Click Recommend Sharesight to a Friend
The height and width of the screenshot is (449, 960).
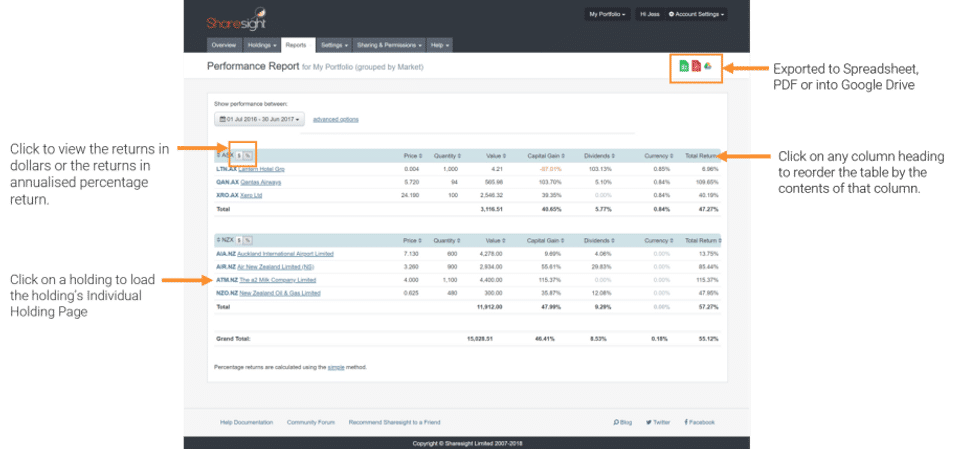(394, 422)
